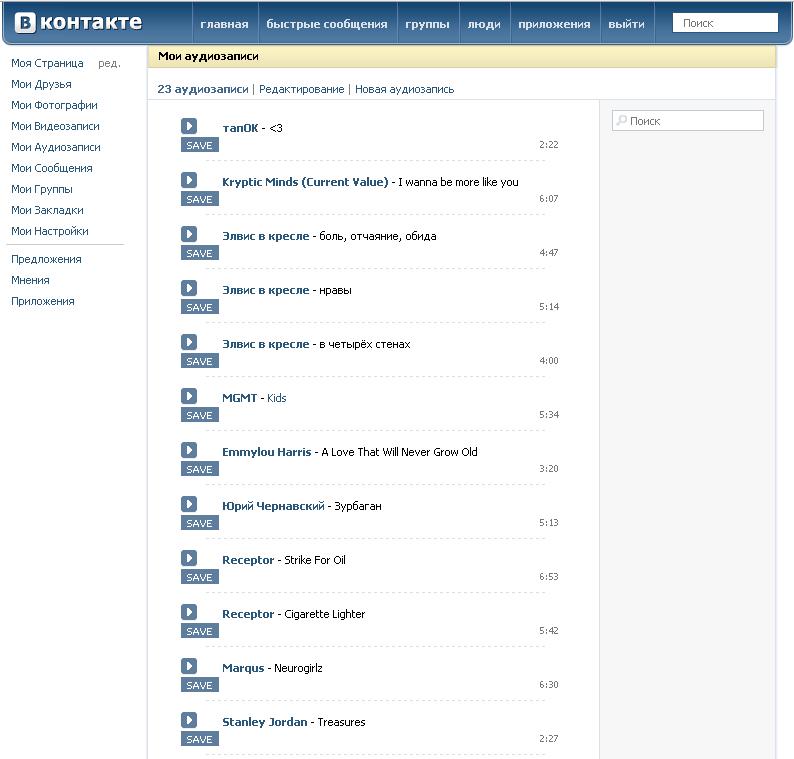Click the Редактирование link
794x759 pixels.
click(301, 89)
